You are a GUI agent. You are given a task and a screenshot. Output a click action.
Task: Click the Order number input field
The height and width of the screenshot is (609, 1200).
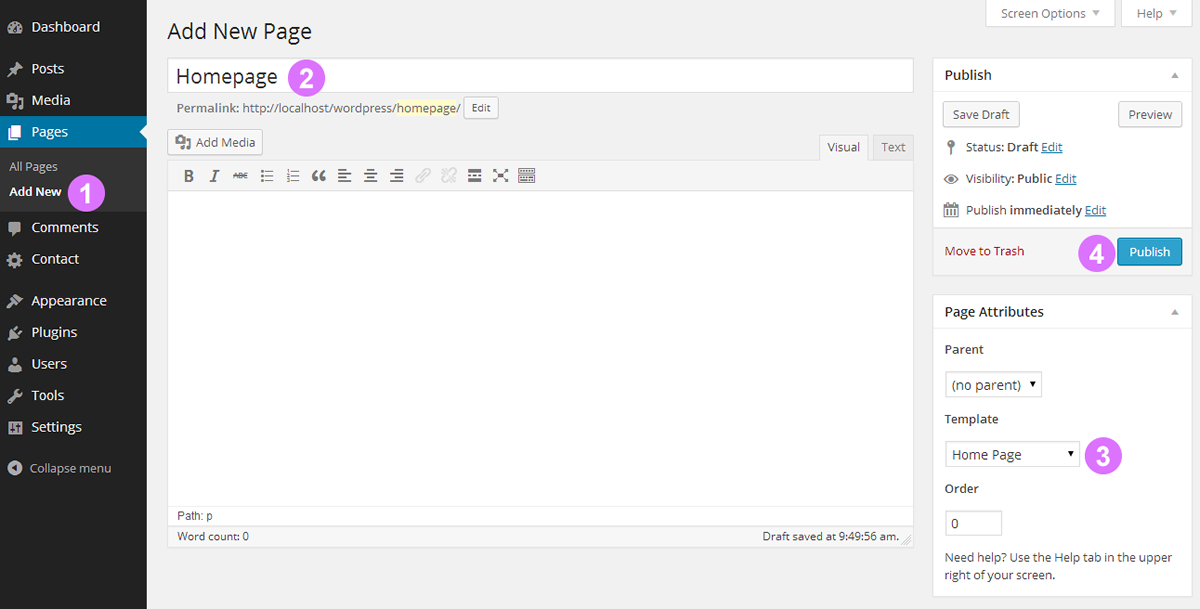973,523
